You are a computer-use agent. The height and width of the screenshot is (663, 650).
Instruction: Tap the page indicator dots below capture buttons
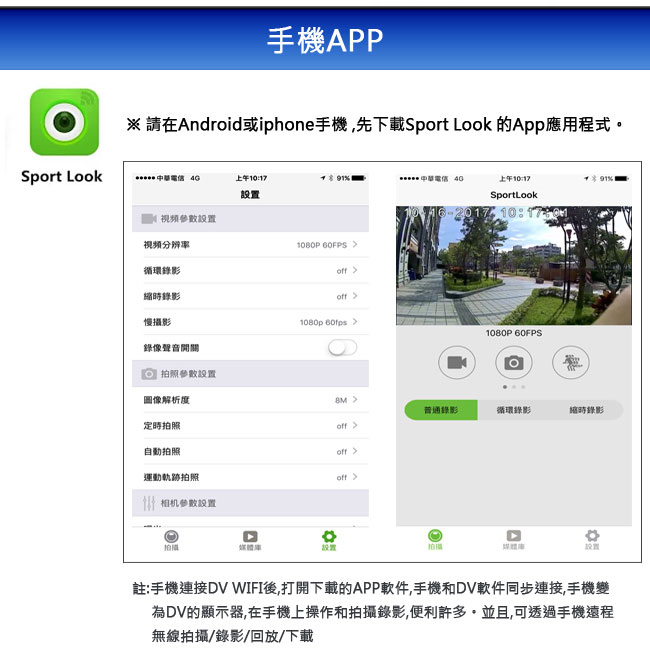point(513,387)
